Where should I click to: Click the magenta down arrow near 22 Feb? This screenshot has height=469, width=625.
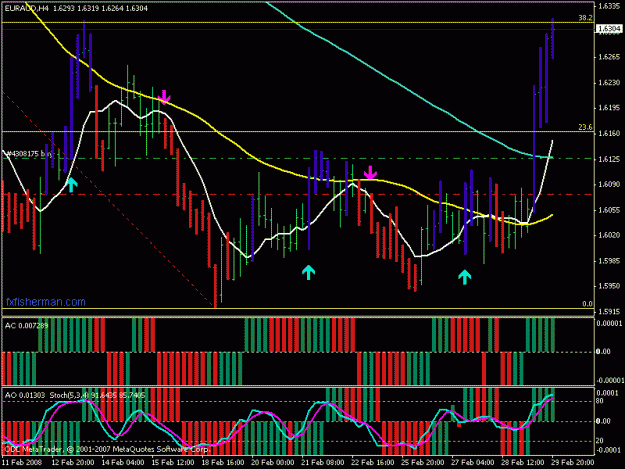point(370,173)
